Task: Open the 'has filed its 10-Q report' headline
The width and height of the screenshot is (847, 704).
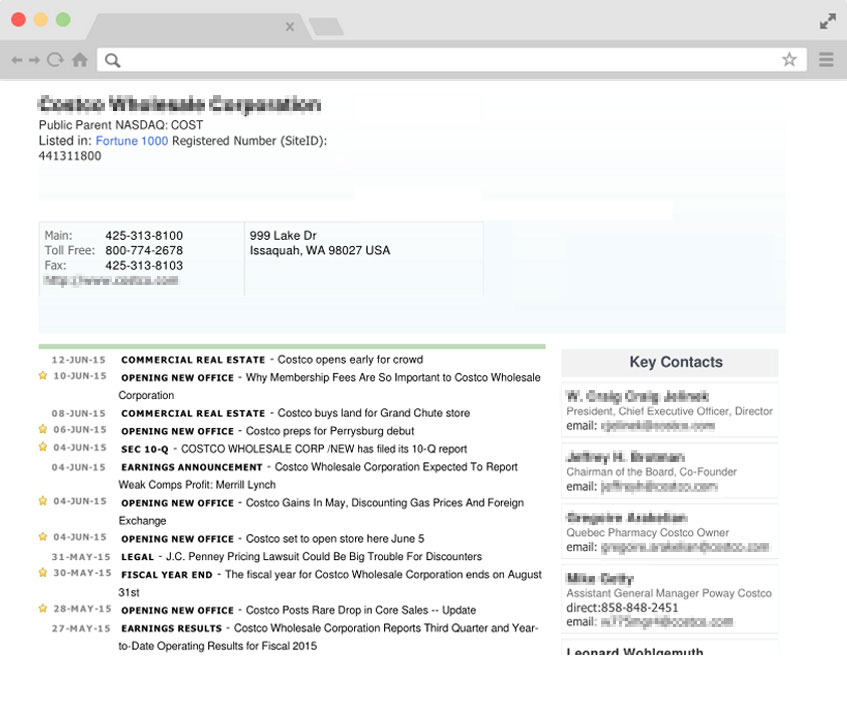Action: 324,449
